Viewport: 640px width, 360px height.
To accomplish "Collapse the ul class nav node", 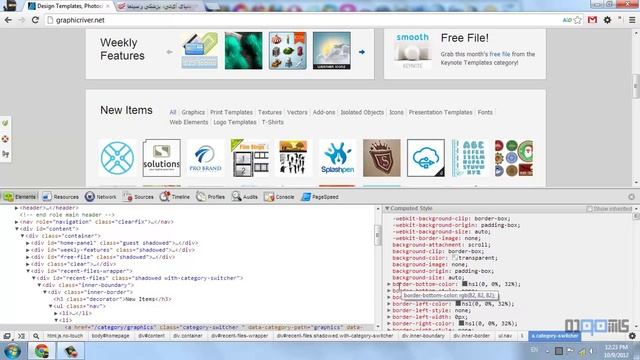I will pyautogui.click(x=51, y=306).
